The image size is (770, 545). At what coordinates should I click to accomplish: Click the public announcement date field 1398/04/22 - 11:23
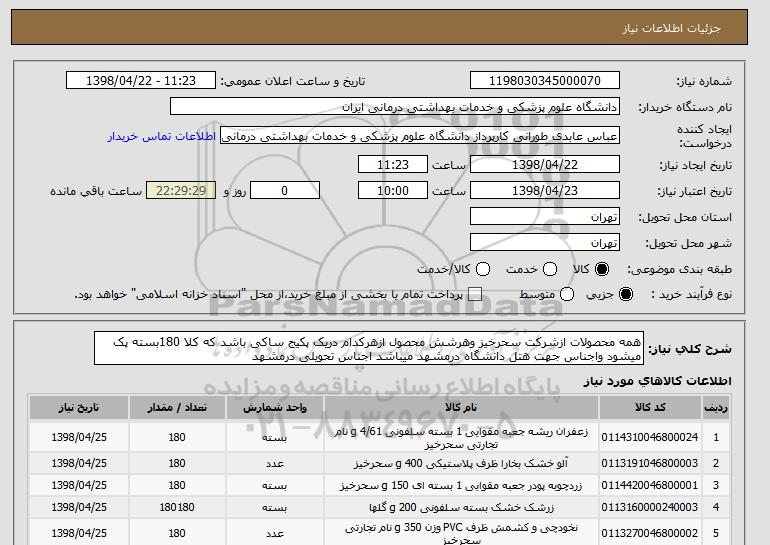point(141,81)
